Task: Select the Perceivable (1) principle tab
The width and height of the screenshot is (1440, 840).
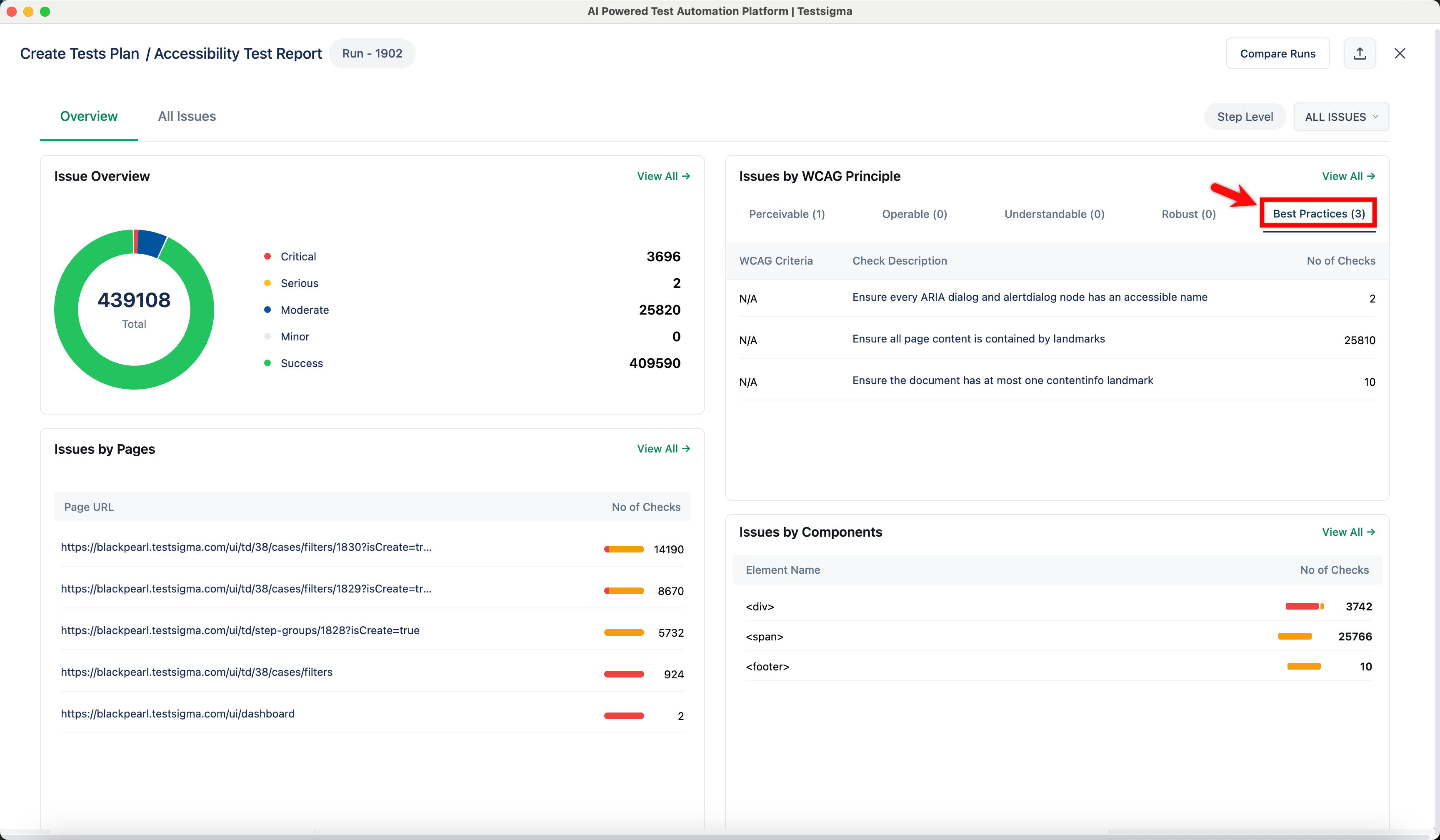Action: pyautogui.click(x=786, y=214)
